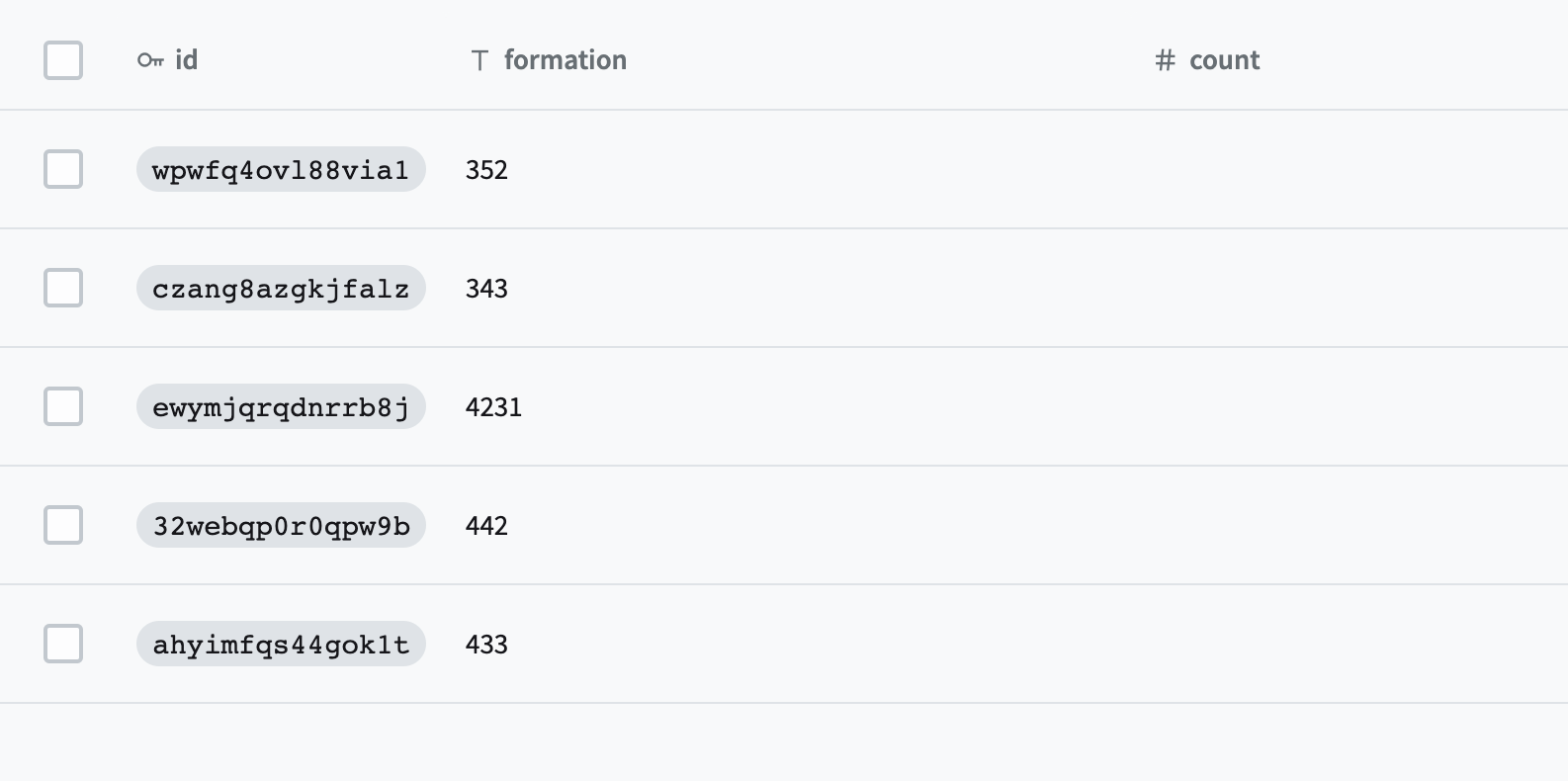This screenshot has height=781, width=1568.
Task: Click the formation value 433
Action: (x=486, y=644)
